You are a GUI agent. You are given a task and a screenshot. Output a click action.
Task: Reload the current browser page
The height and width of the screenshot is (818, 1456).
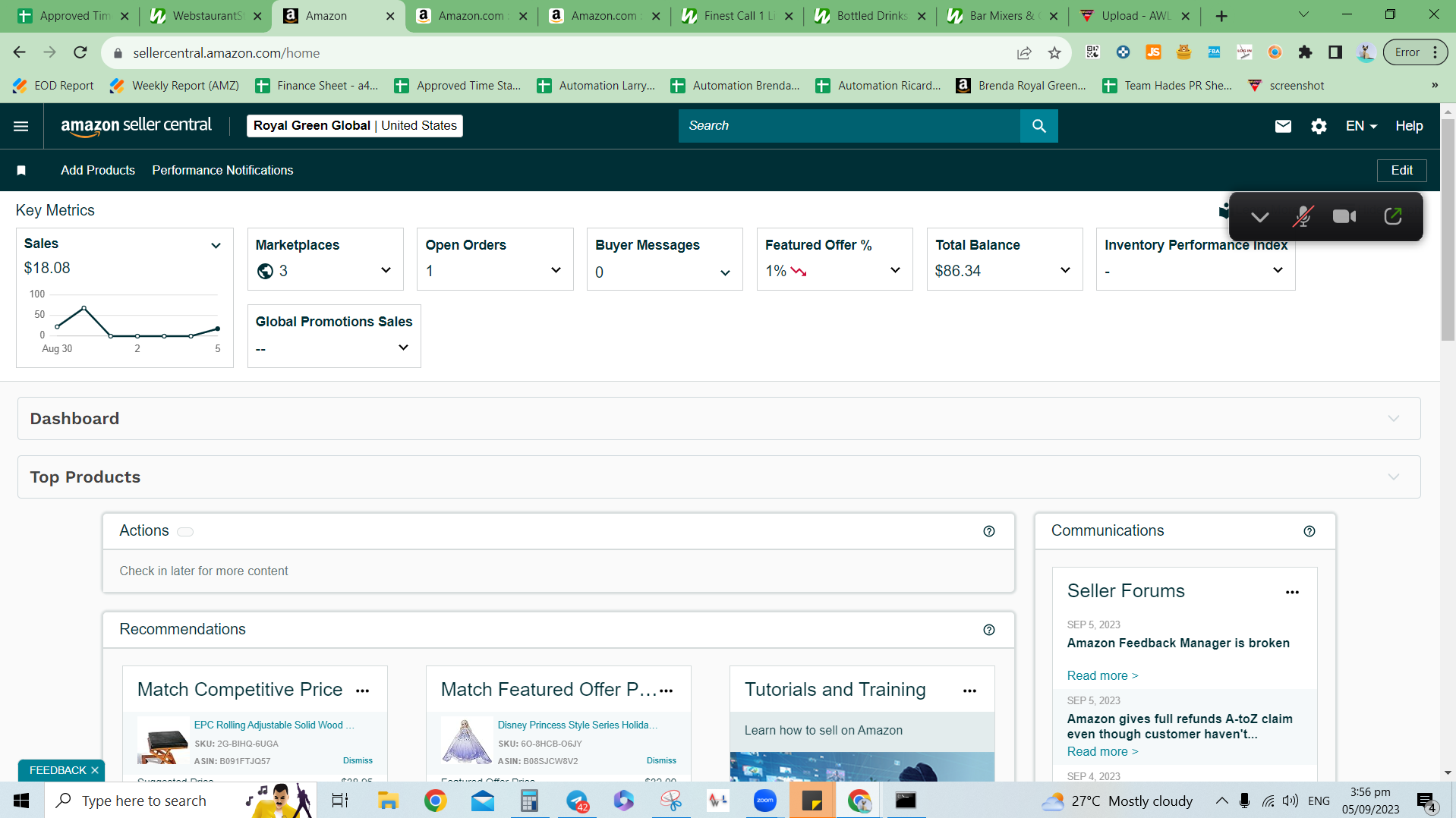pos(80,52)
